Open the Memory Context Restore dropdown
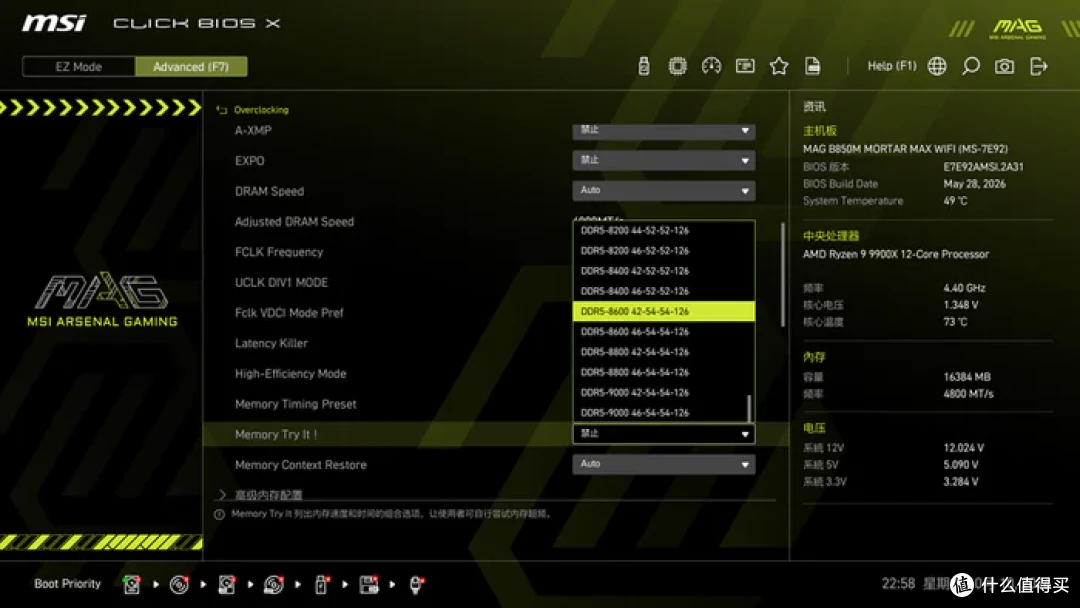The height and width of the screenshot is (608, 1080). pos(663,464)
